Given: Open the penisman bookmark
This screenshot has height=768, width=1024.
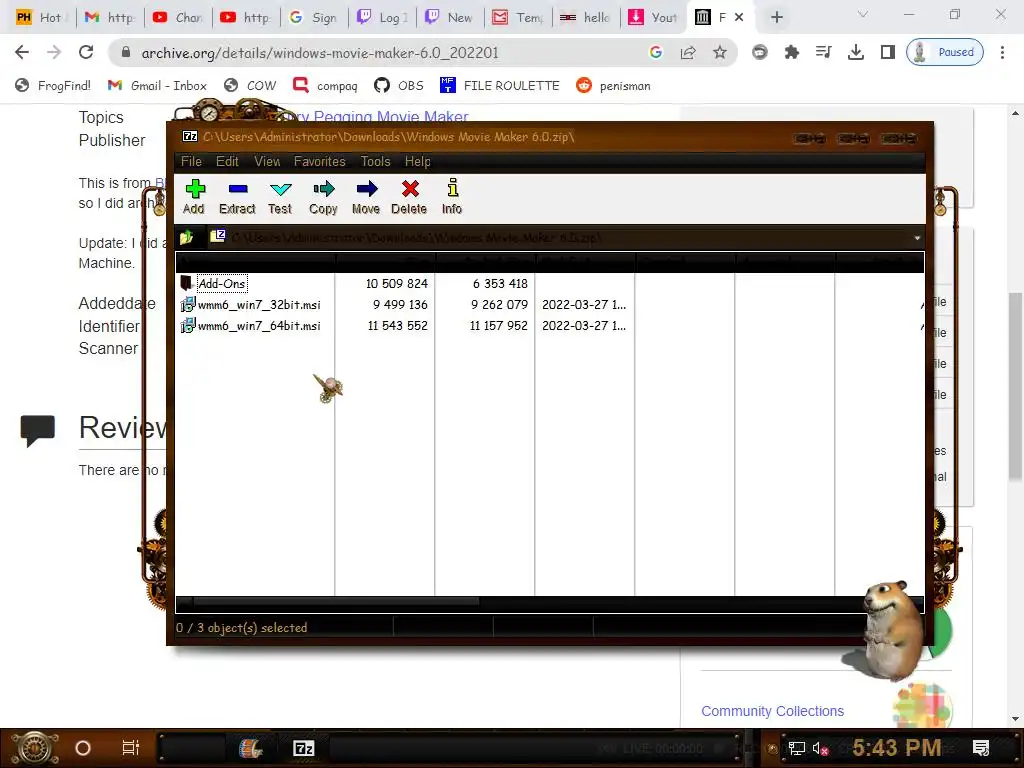Looking at the screenshot, I should 613,86.
